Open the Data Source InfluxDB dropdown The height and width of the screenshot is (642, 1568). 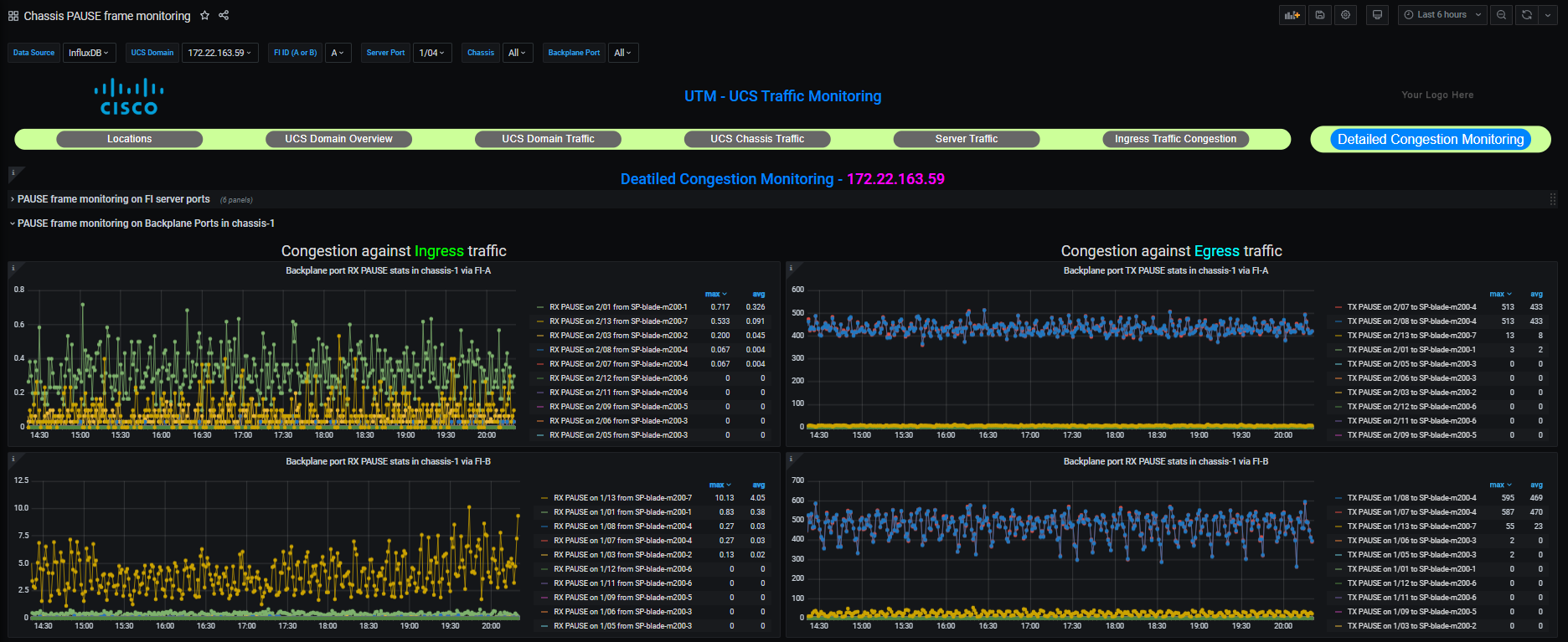(x=89, y=53)
